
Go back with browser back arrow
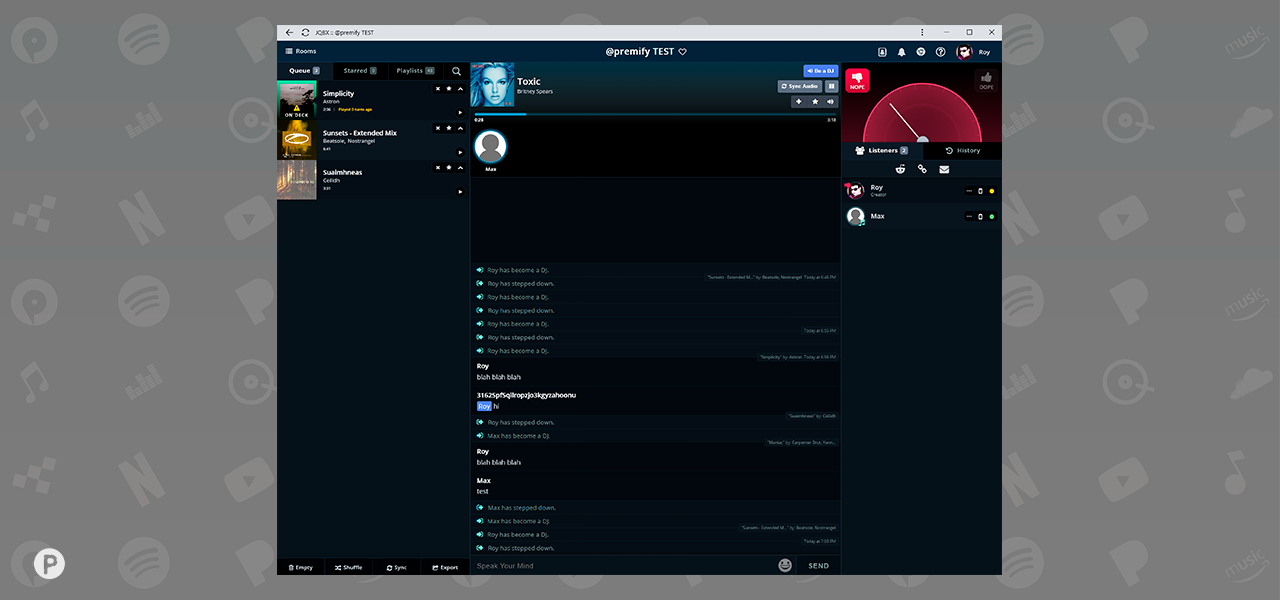point(290,32)
